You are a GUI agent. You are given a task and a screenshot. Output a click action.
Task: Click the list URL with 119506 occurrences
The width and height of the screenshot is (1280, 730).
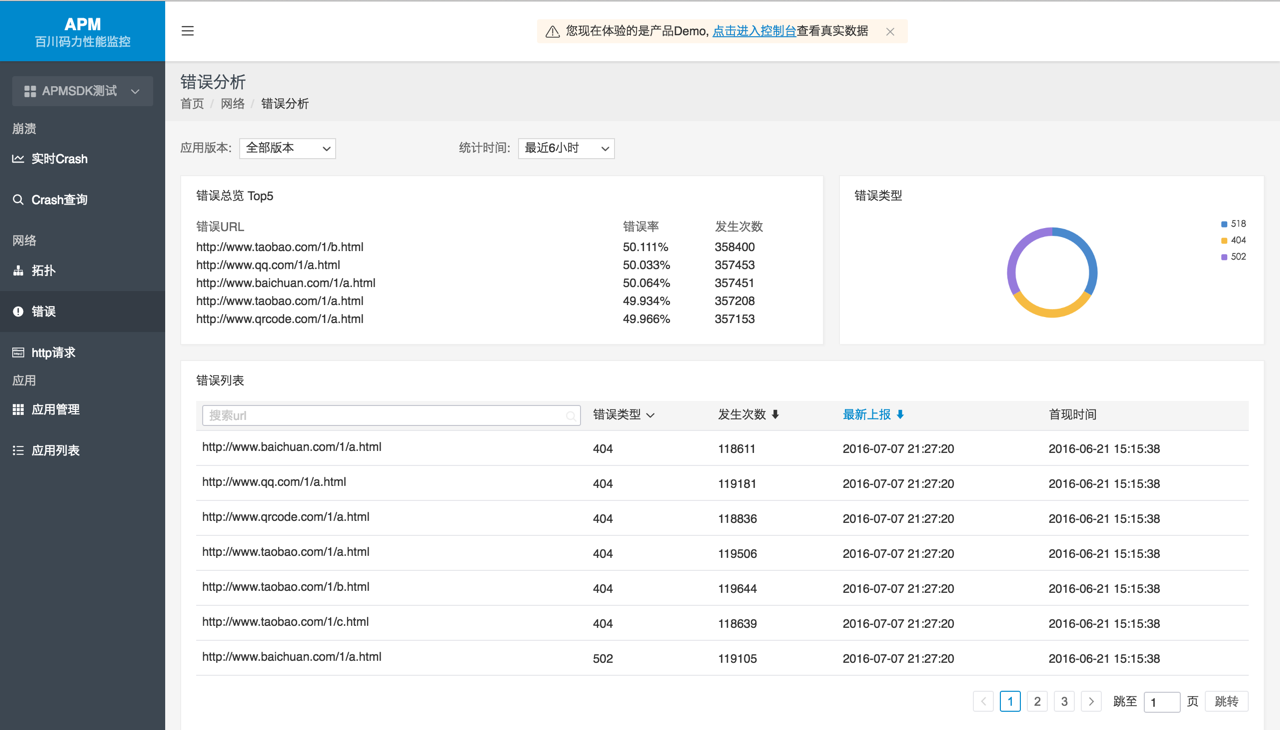click(x=286, y=552)
